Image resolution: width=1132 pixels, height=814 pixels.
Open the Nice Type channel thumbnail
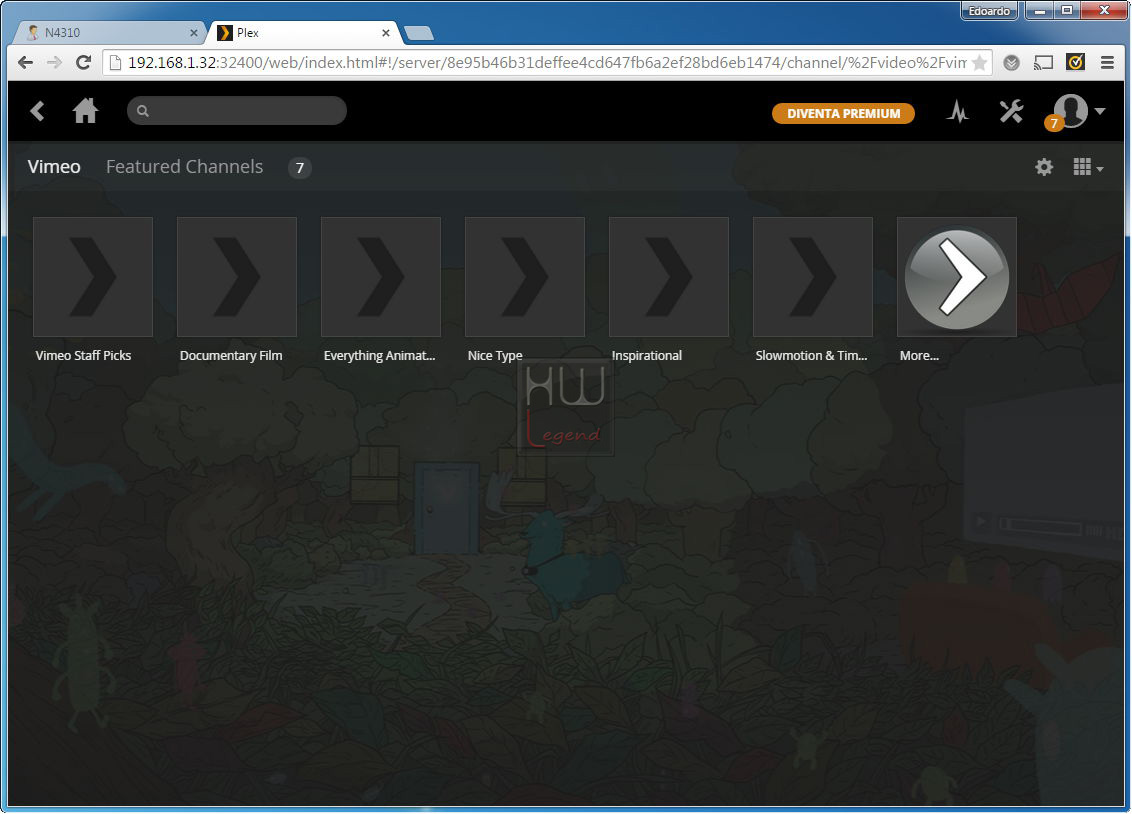pyautogui.click(x=525, y=277)
